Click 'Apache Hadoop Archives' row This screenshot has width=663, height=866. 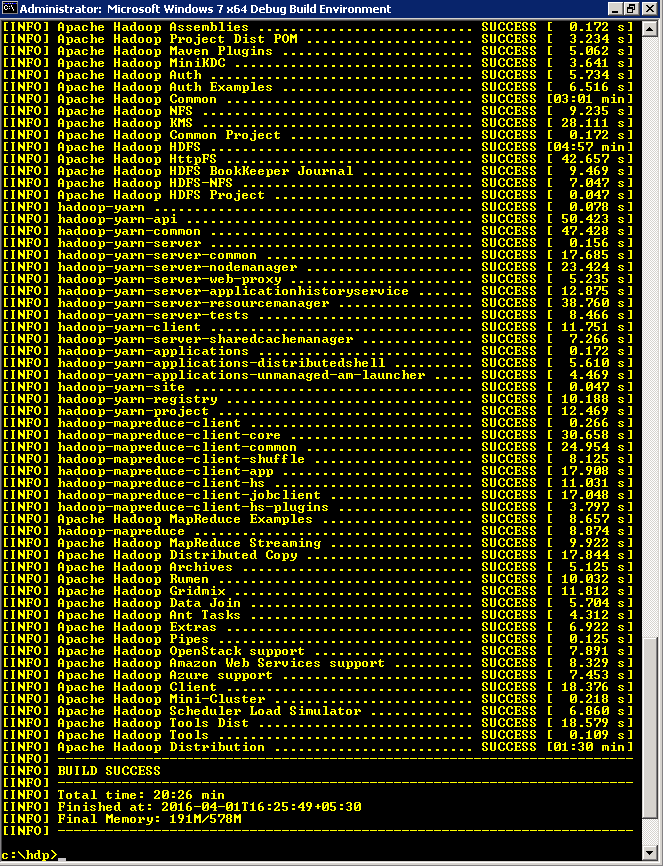pos(318,568)
